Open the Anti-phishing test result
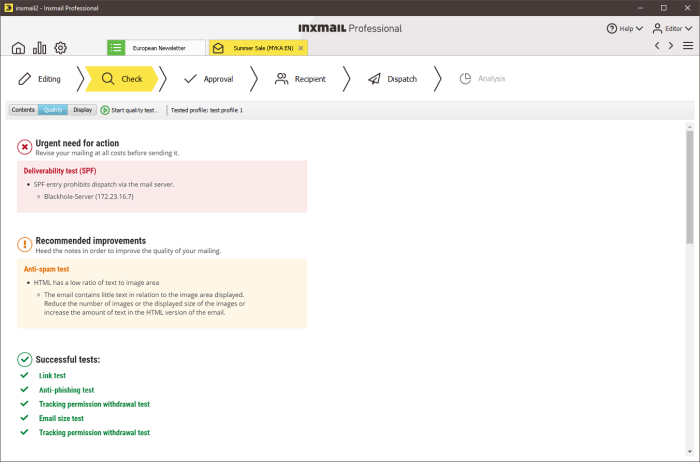The image size is (700, 462). click(67, 390)
